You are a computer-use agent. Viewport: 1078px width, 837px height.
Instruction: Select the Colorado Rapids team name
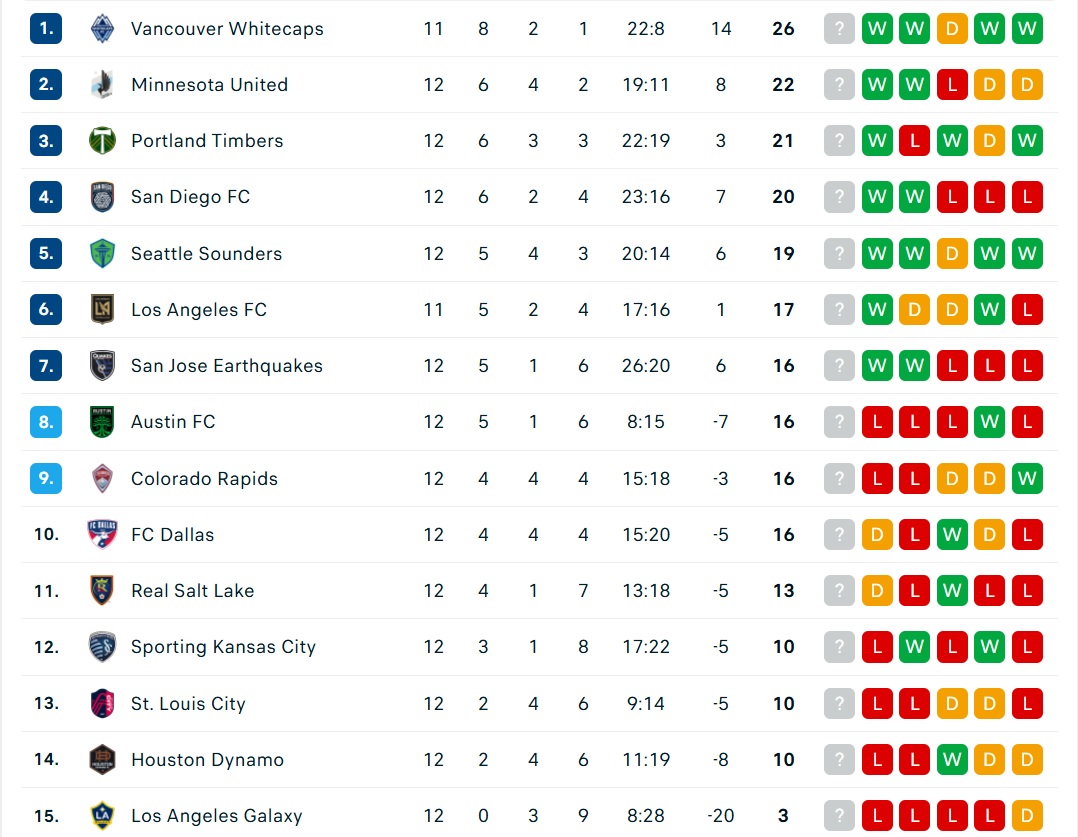pyautogui.click(x=204, y=479)
